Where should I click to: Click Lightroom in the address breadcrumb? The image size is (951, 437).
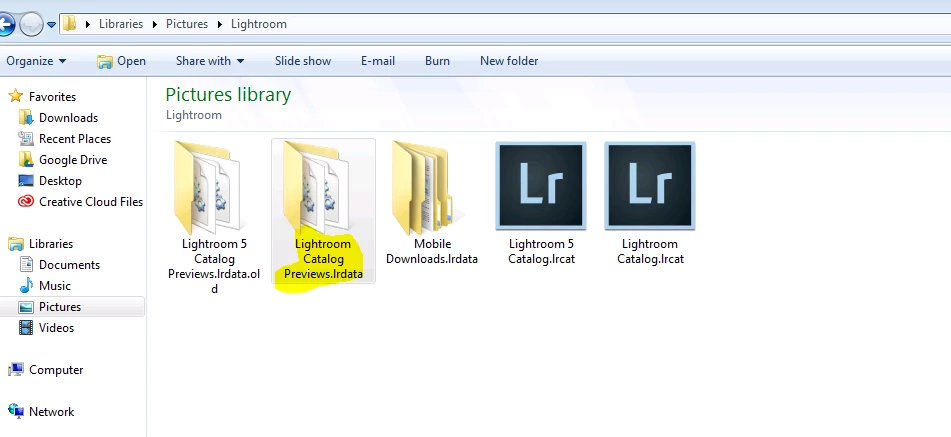click(258, 24)
